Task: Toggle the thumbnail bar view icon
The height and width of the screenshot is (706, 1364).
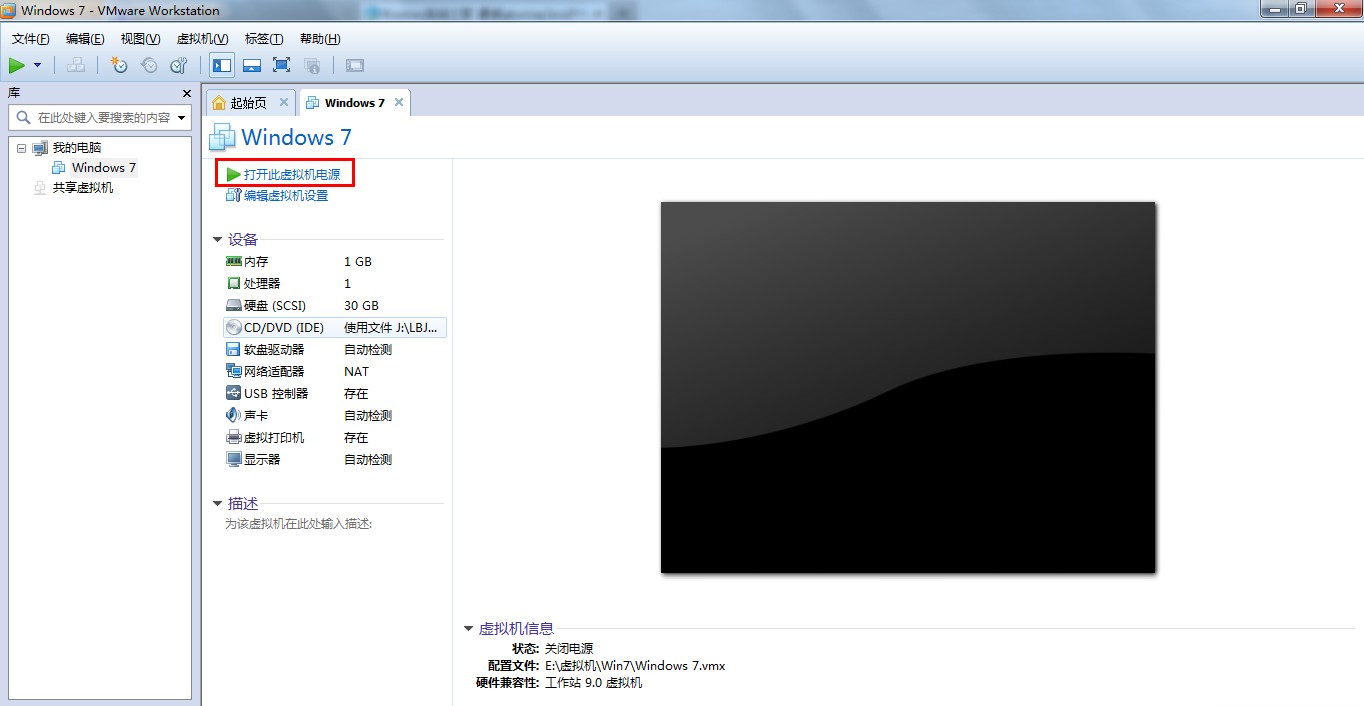Action: tap(252, 65)
